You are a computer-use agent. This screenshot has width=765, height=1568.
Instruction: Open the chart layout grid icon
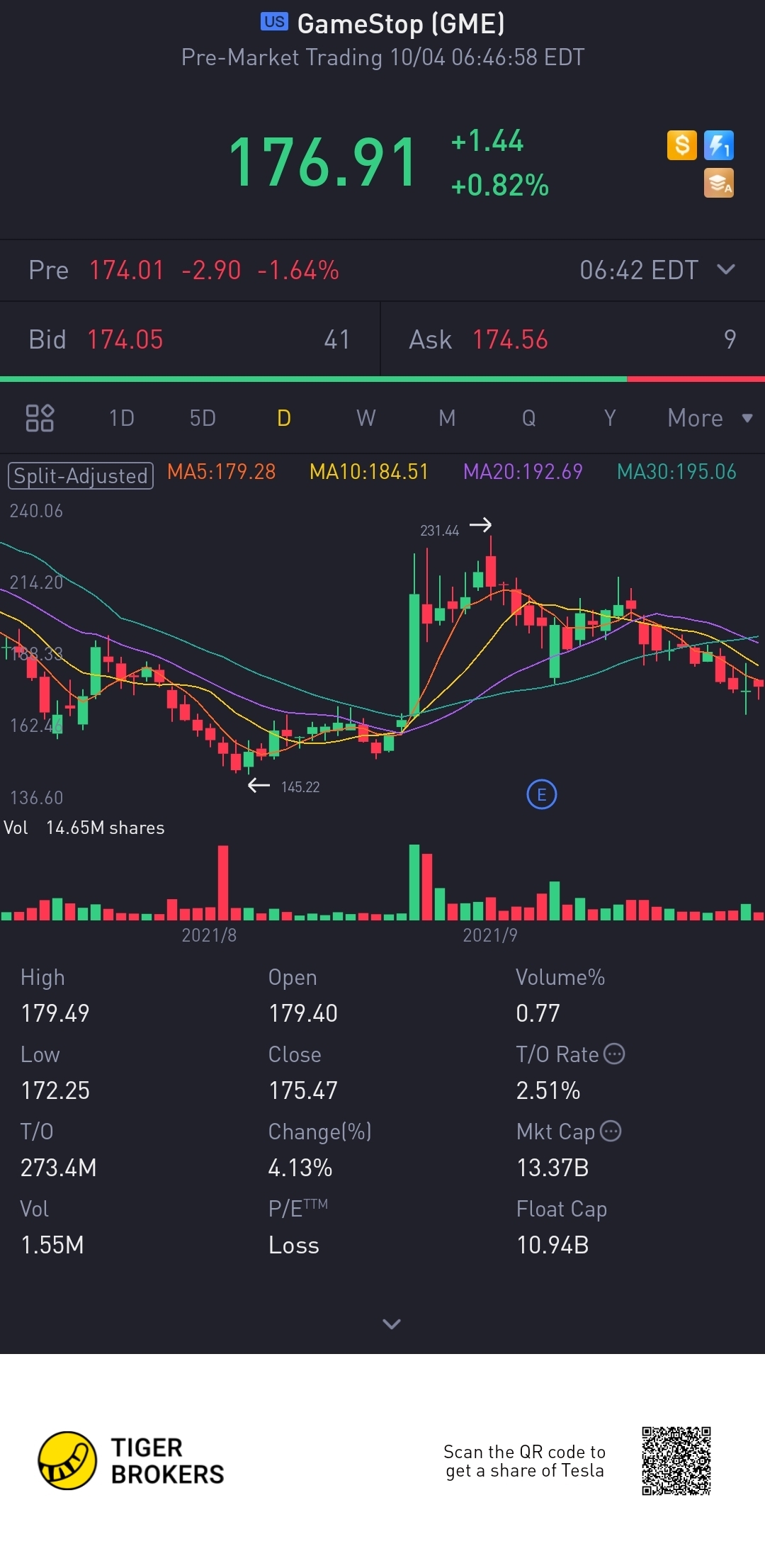point(40,418)
